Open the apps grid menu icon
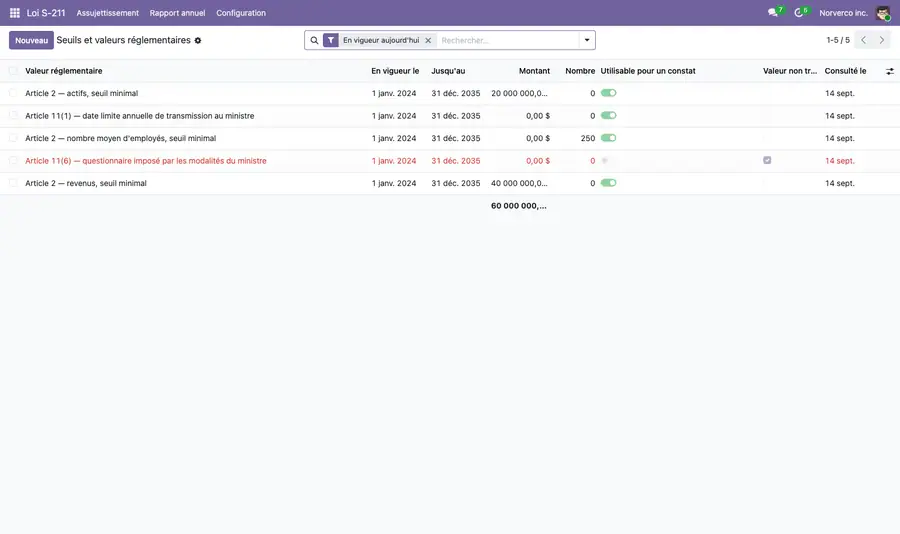 pos(15,13)
